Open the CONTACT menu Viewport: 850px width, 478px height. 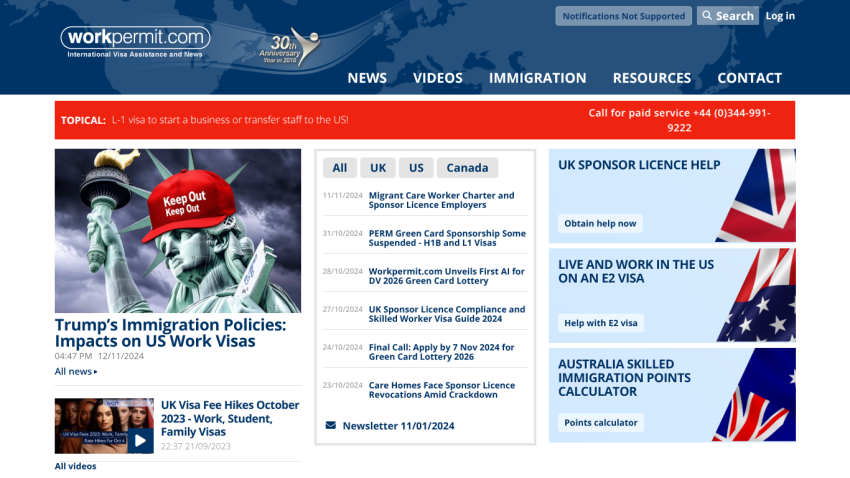750,78
